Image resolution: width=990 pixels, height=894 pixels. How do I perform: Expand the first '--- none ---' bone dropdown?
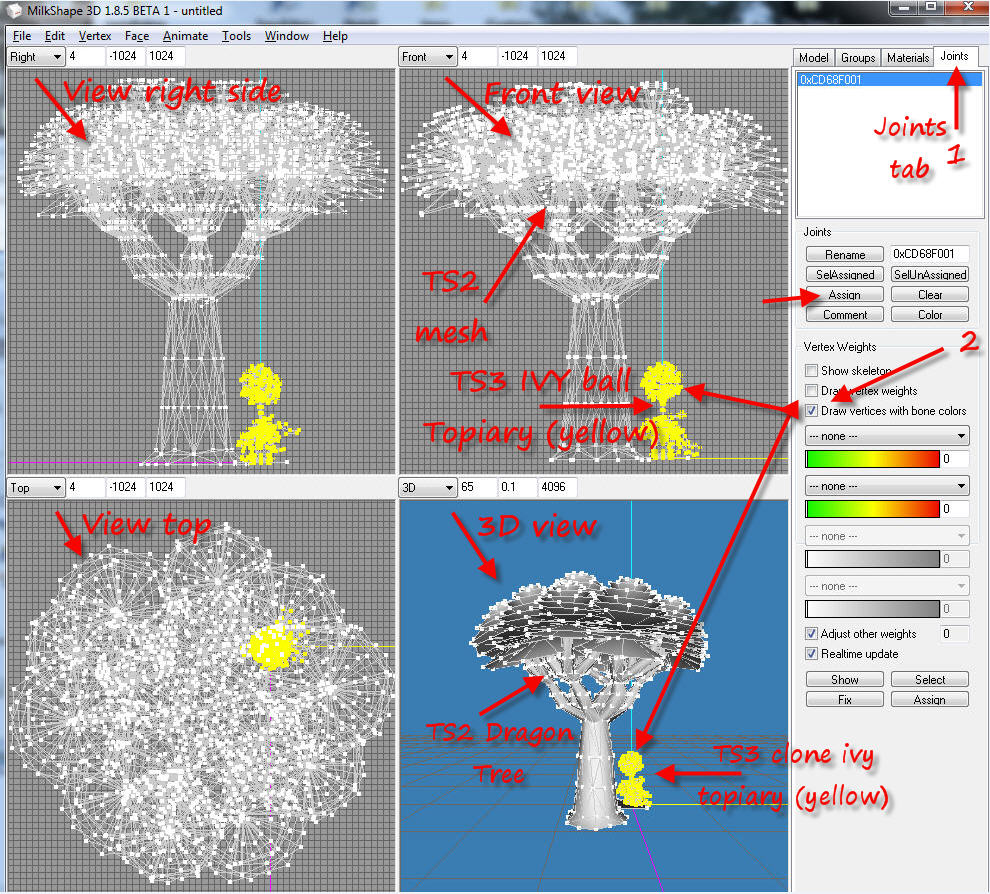(x=886, y=436)
